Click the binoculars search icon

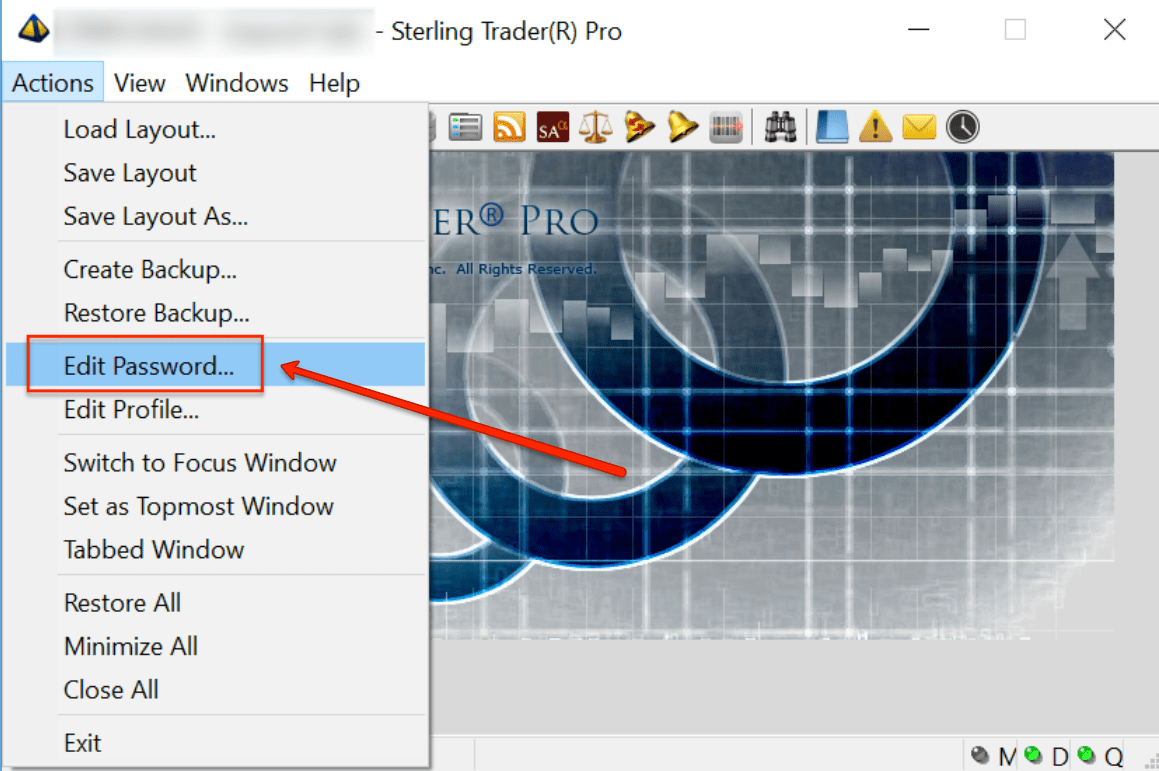780,127
